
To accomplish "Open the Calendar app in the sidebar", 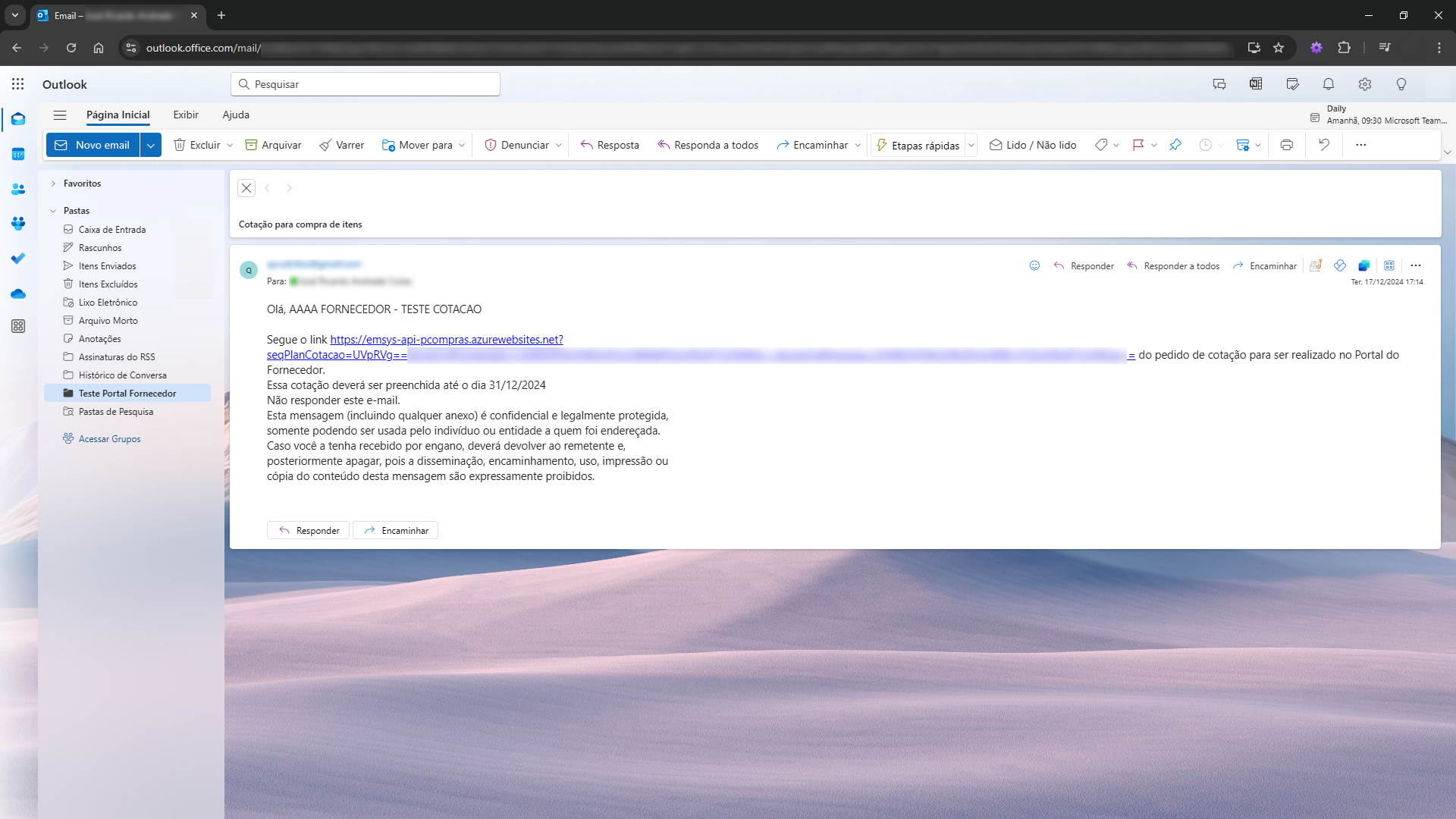I will pyautogui.click(x=18, y=154).
